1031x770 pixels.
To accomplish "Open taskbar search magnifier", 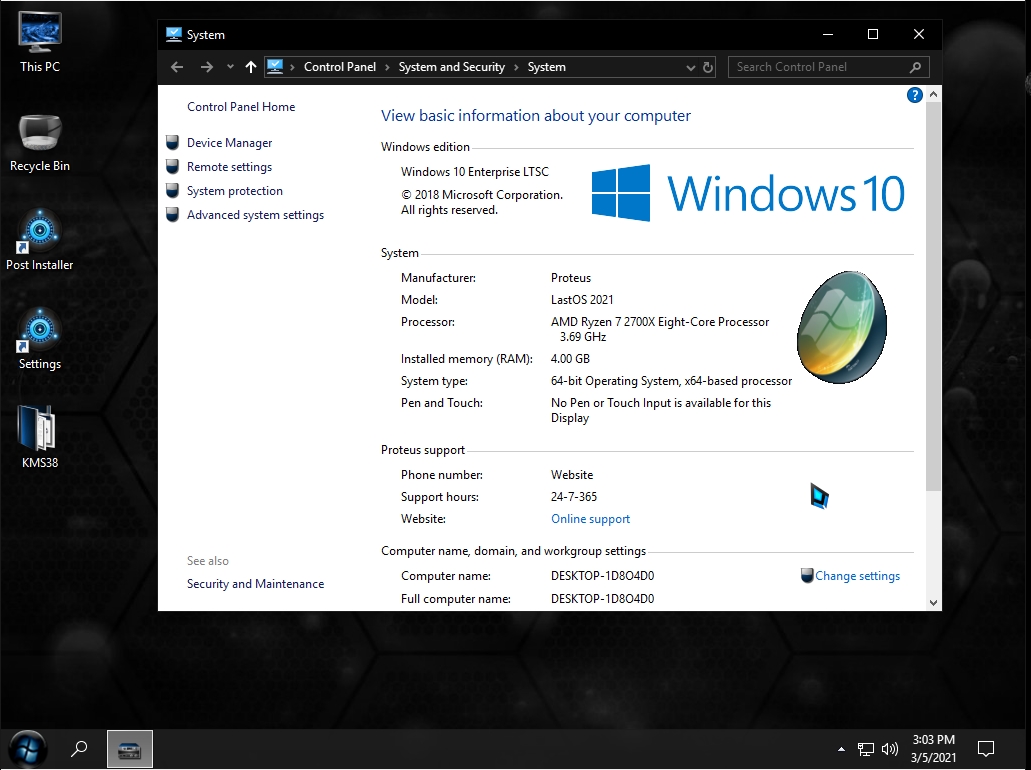I will [x=79, y=749].
